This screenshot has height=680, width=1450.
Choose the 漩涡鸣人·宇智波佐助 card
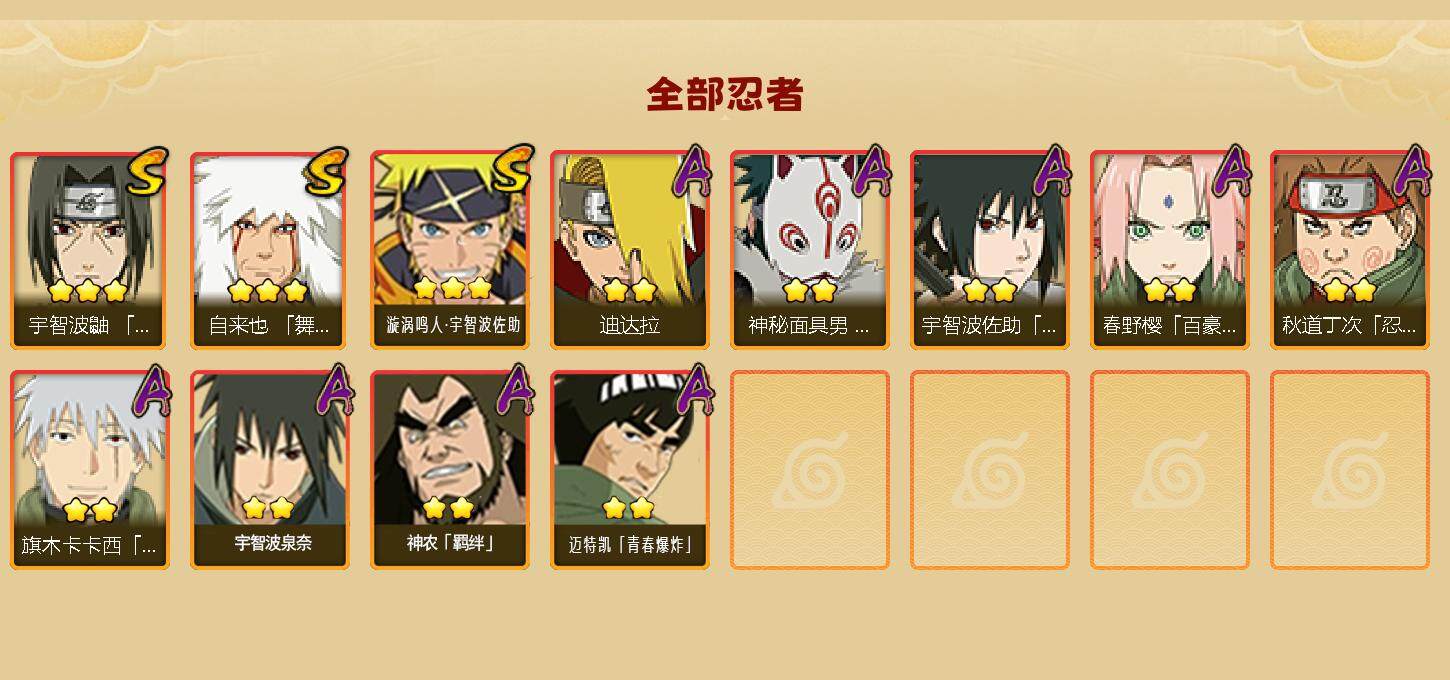click(450, 250)
